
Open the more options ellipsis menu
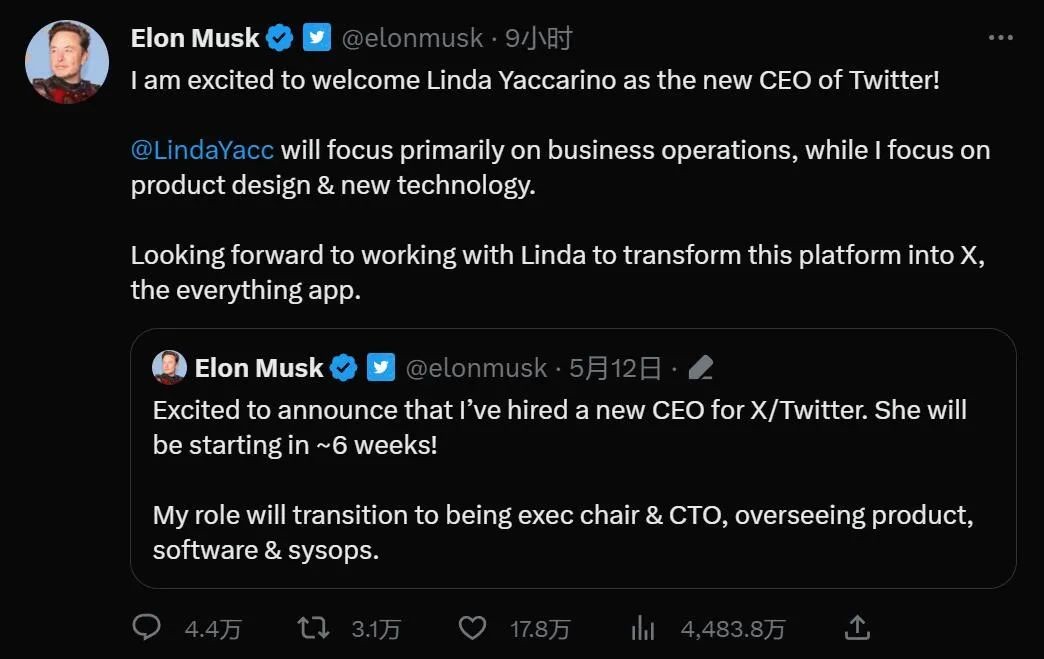click(x=1000, y=38)
